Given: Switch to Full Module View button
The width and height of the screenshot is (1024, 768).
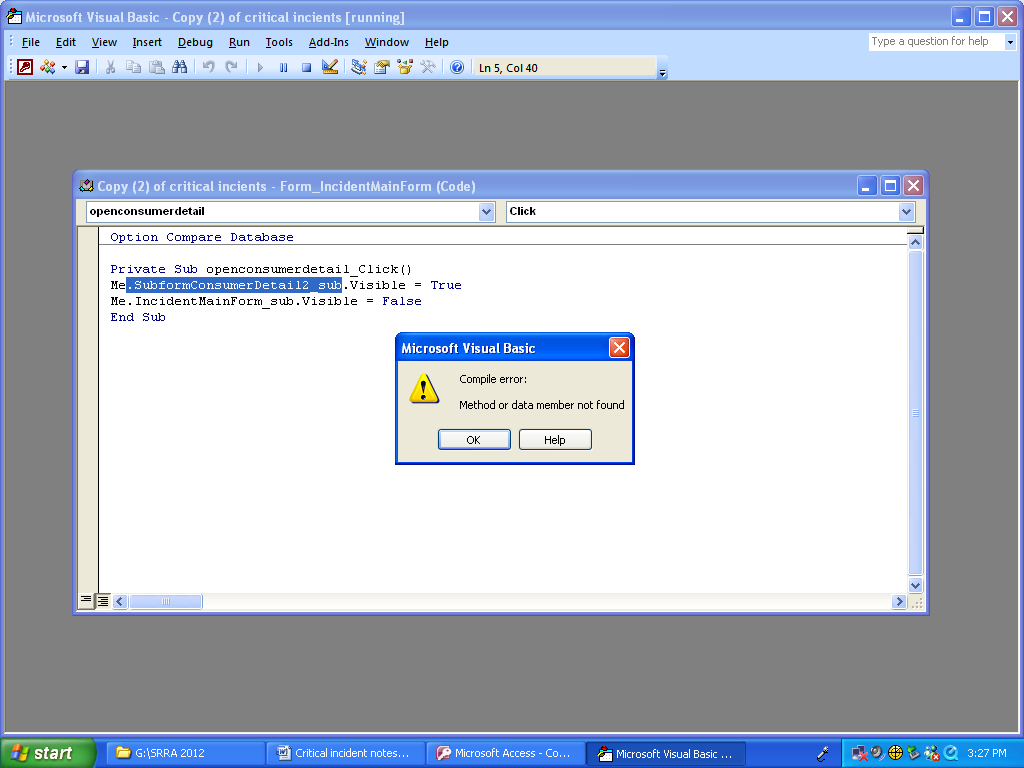Looking at the screenshot, I should tap(103, 601).
